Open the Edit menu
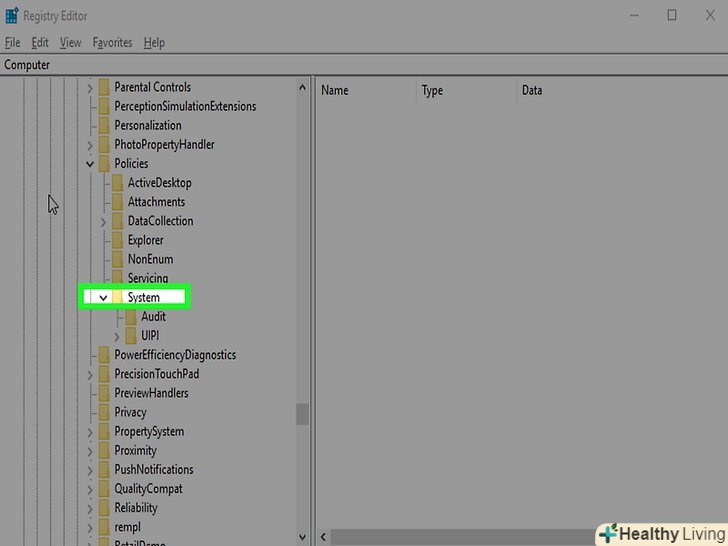 click(40, 43)
